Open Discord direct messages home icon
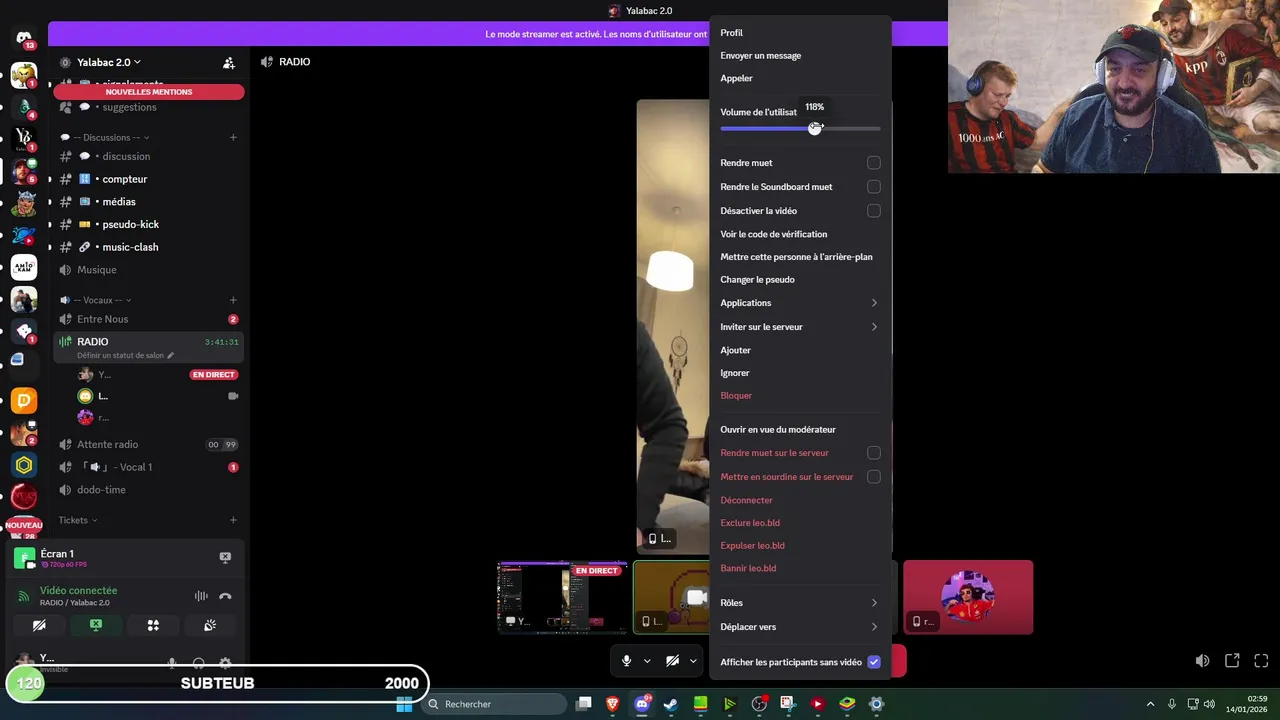Screen dimensions: 1280x720 pyautogui.click(x=24, y=38)
